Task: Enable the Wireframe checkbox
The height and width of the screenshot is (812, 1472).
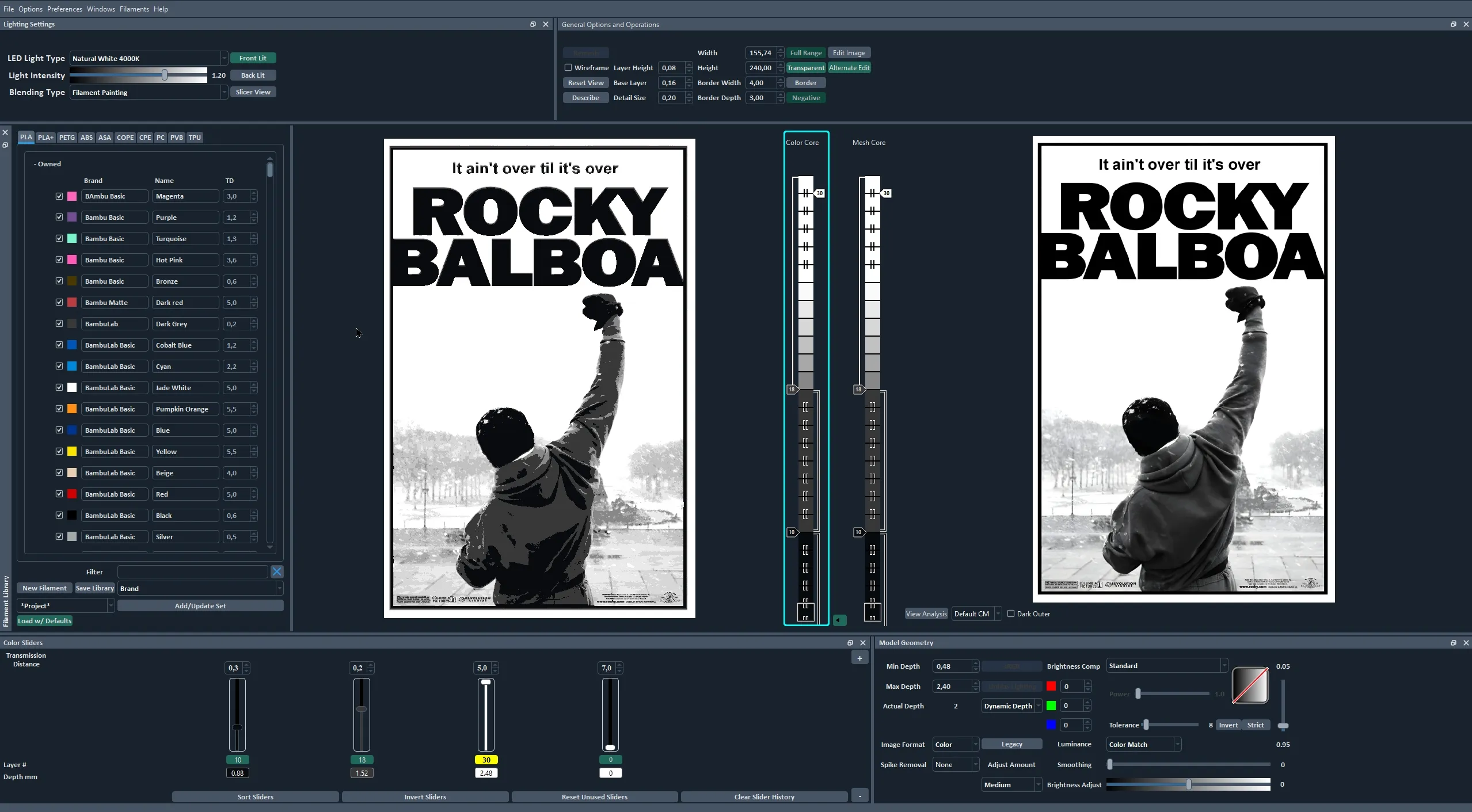Action: coord(568,67)
